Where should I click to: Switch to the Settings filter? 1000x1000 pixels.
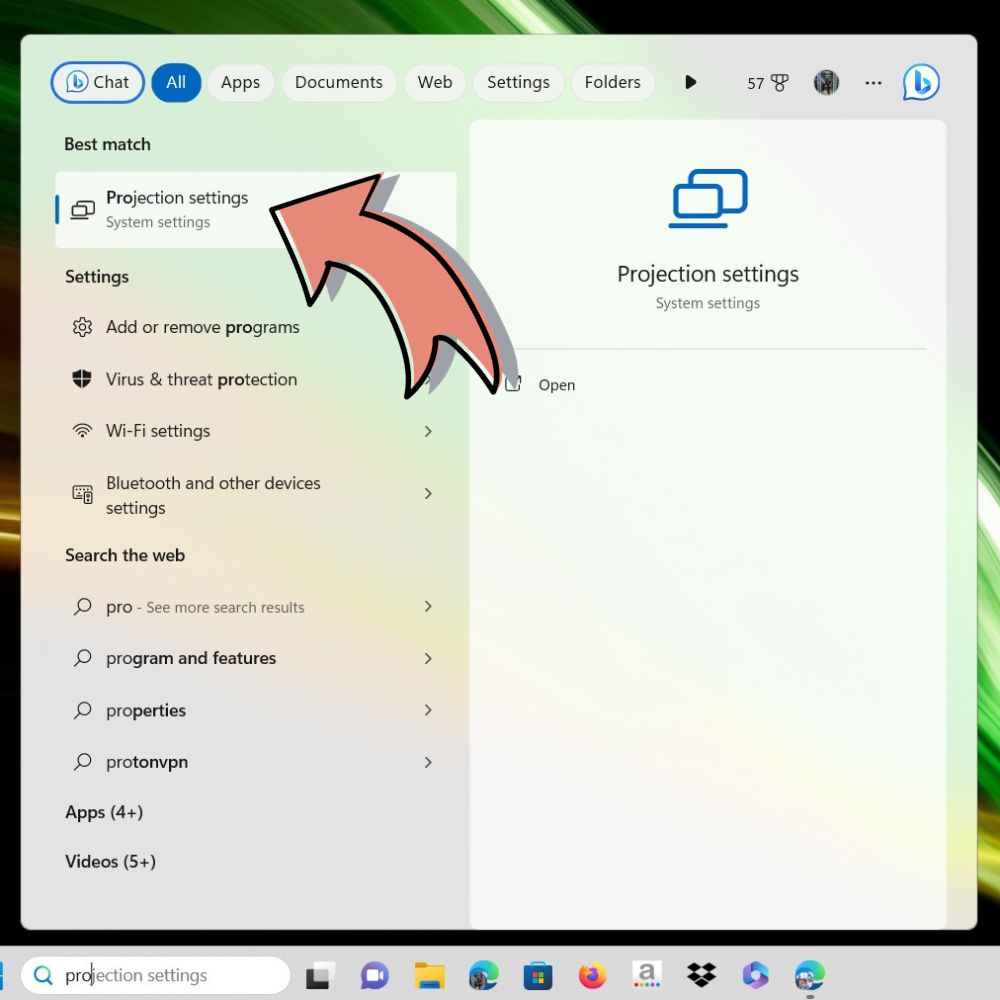coord(518,82)
